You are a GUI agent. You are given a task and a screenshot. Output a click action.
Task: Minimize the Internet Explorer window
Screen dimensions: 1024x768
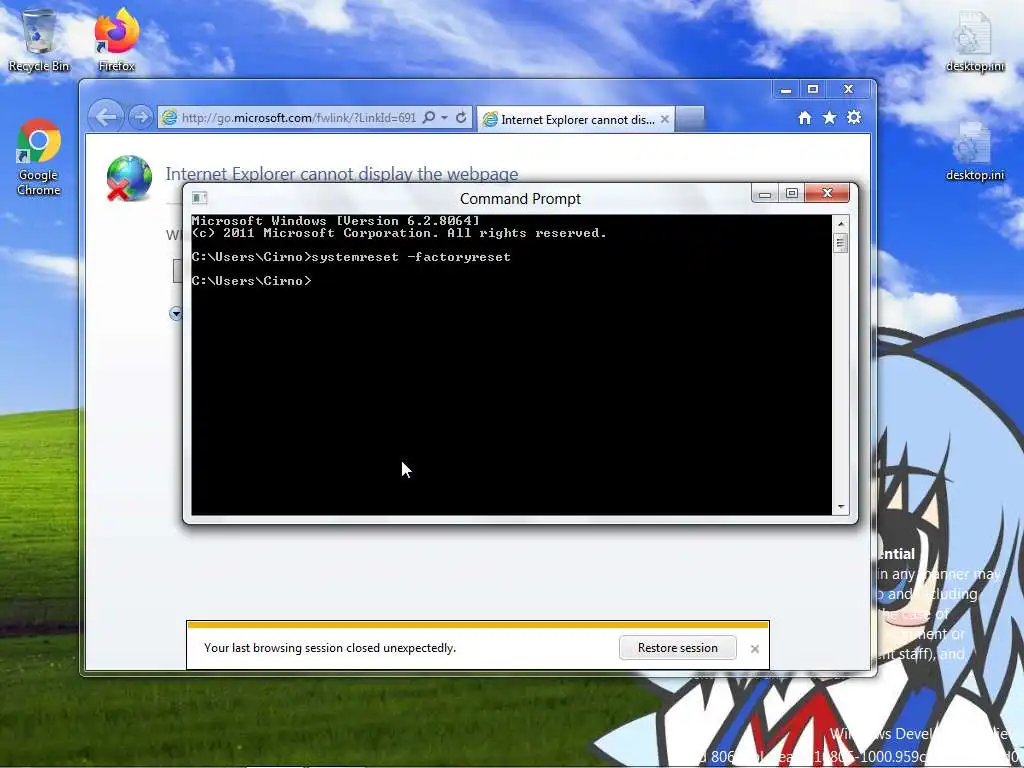[786, 89]
